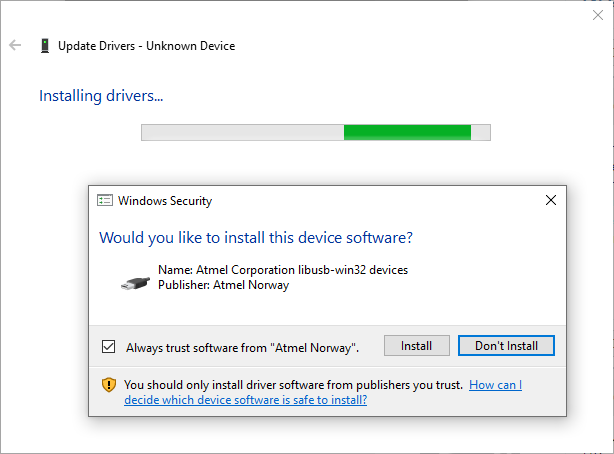Go back with the arrow in Update Drivers
Viewport: 614px width, 454px height.
tap(15, 45)
